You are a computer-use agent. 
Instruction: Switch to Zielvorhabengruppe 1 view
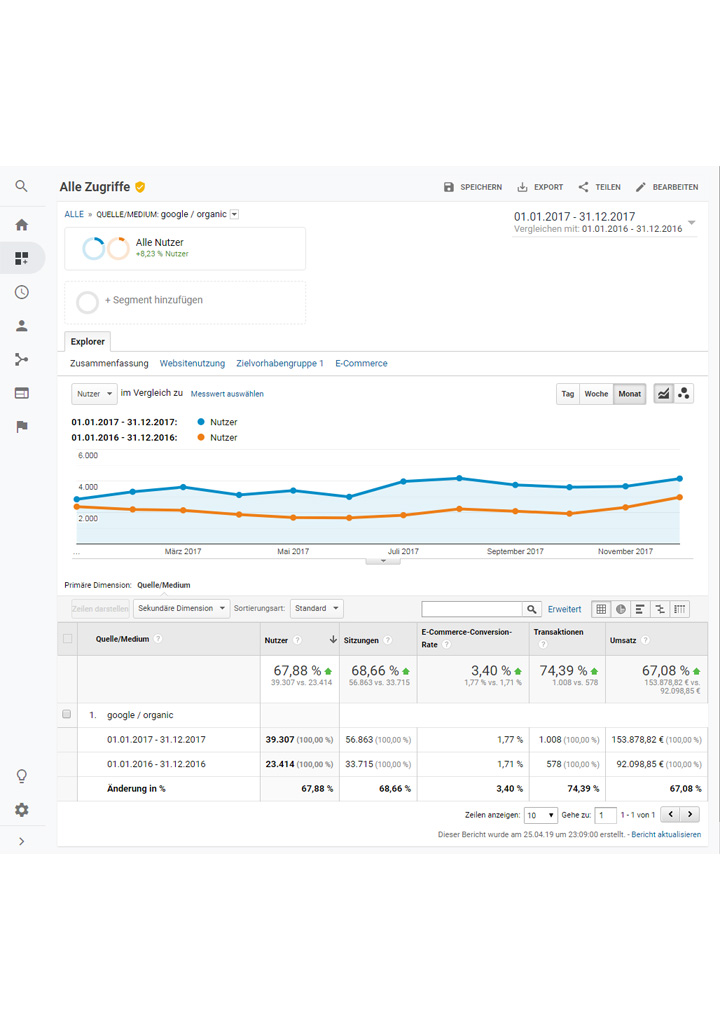coord(280,363)
